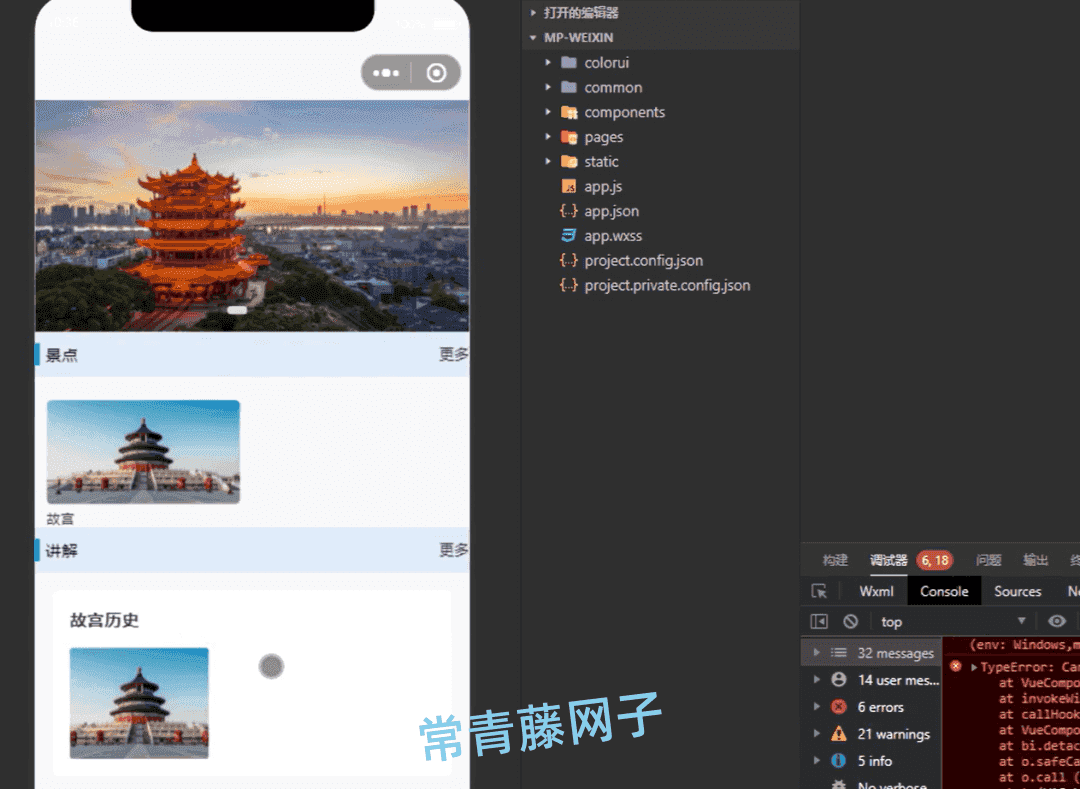Click the common folder icon

[568, 87]
